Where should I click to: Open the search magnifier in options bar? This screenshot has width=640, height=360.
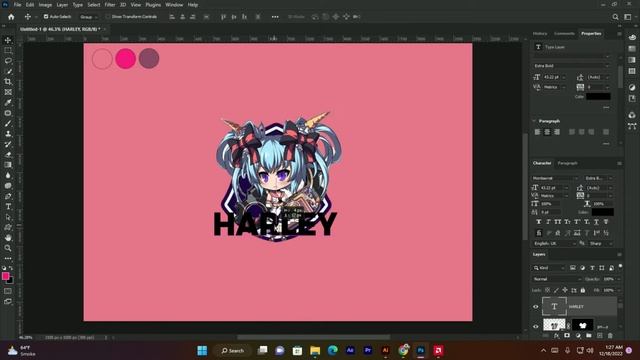[615, 17]
